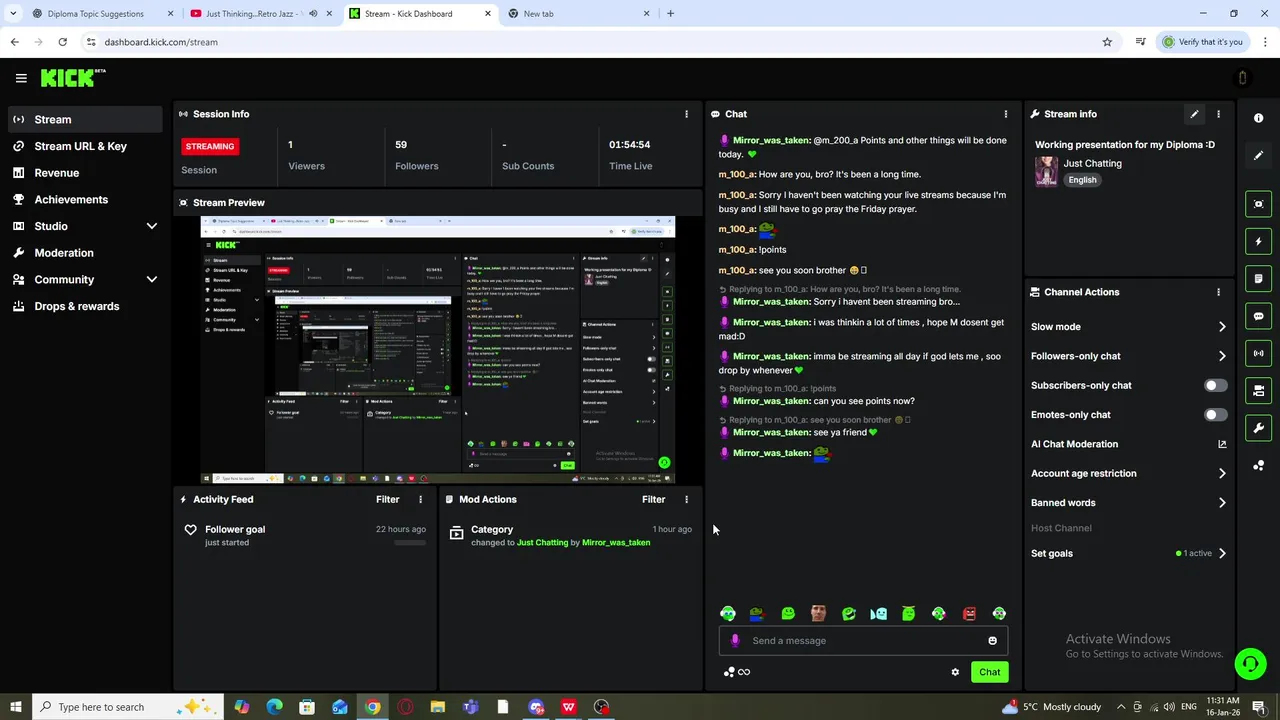Insert the man's face emote
The width and height of the screenshot is (1280, 720).
point(818,614)
